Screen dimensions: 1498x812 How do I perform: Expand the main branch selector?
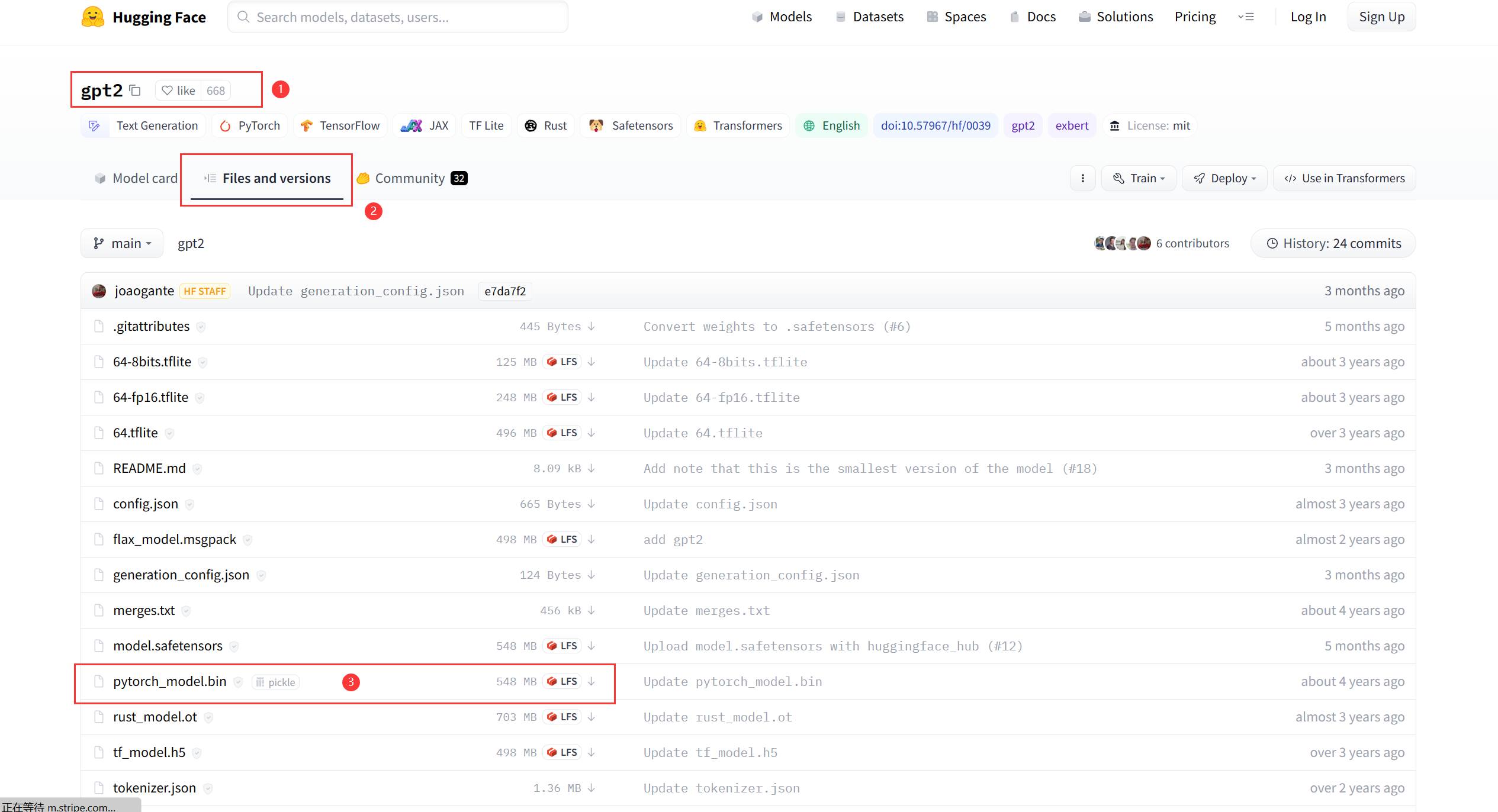coord(121,243)
